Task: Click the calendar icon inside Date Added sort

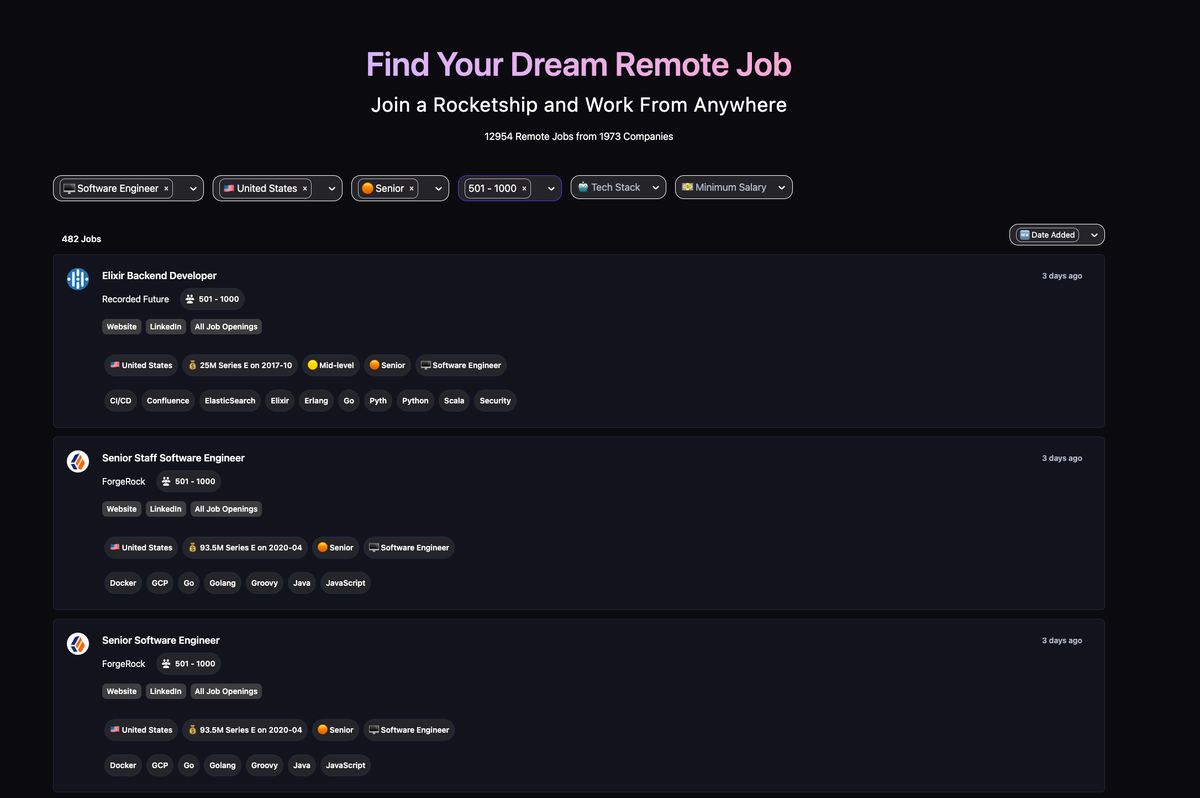Action: tap(1024, 234)
